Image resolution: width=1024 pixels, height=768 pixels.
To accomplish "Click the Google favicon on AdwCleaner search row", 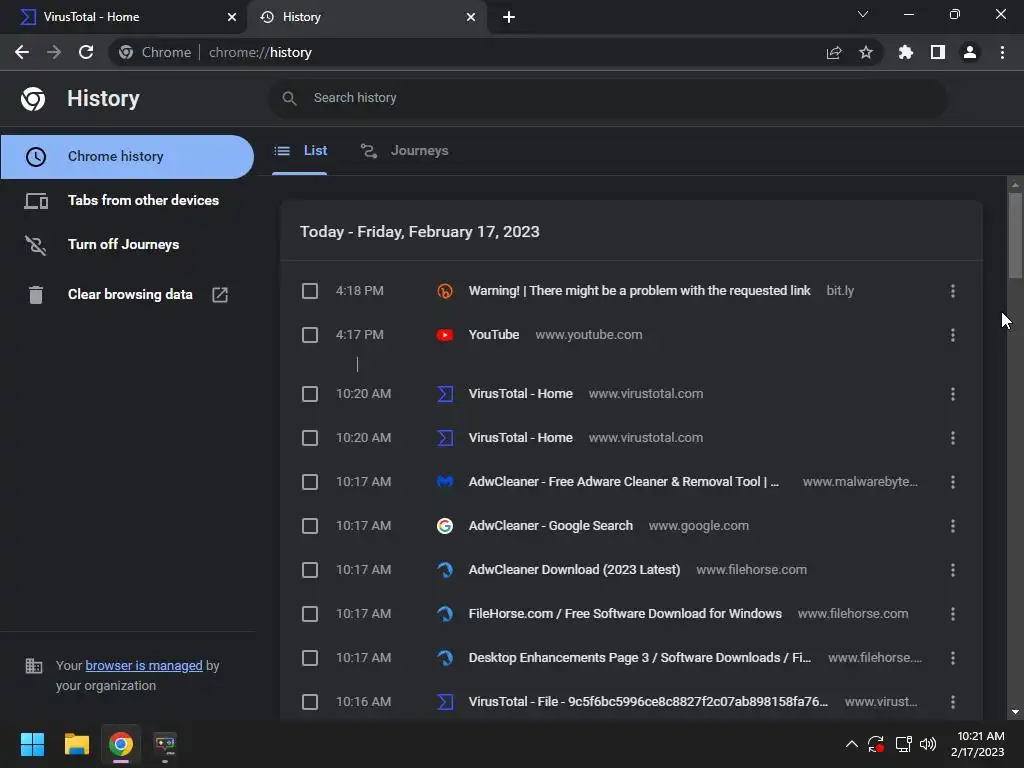I will pos(445,526).
